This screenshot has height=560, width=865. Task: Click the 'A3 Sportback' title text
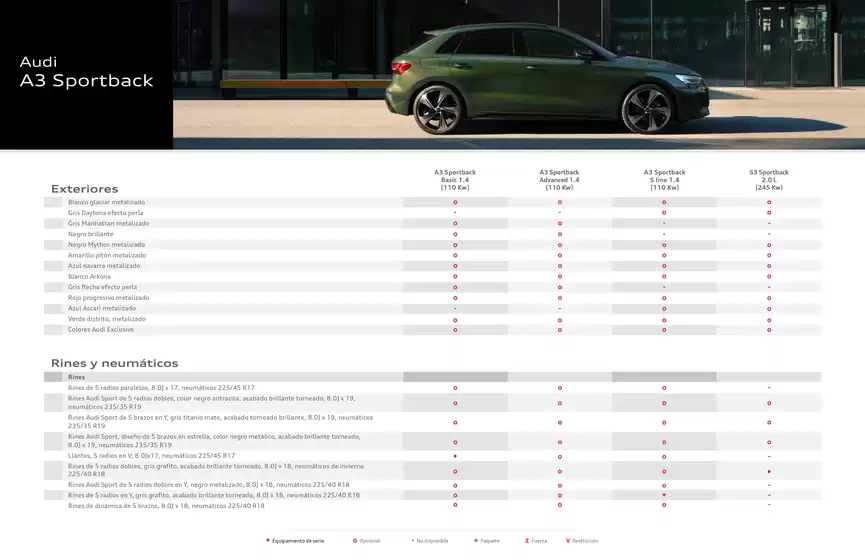point(87,81)
